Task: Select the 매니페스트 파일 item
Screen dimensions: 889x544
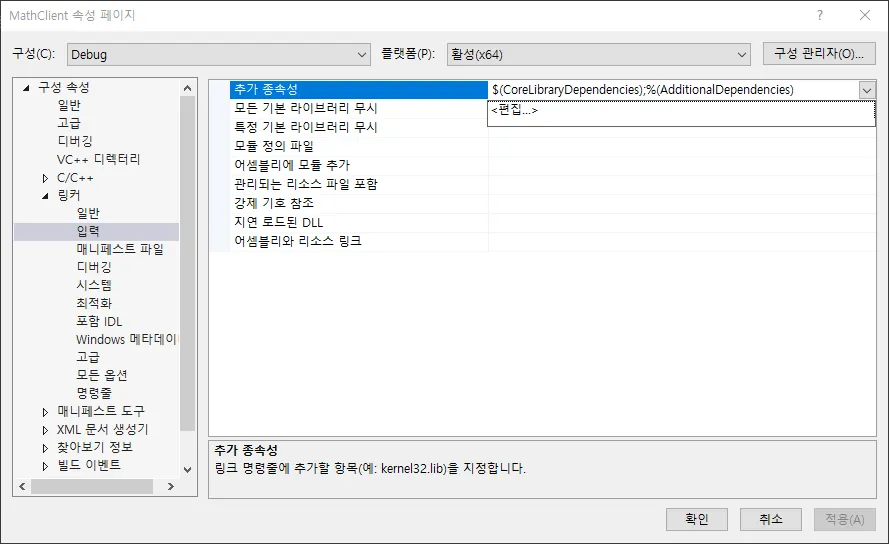Action: click(x=120, y=249)
